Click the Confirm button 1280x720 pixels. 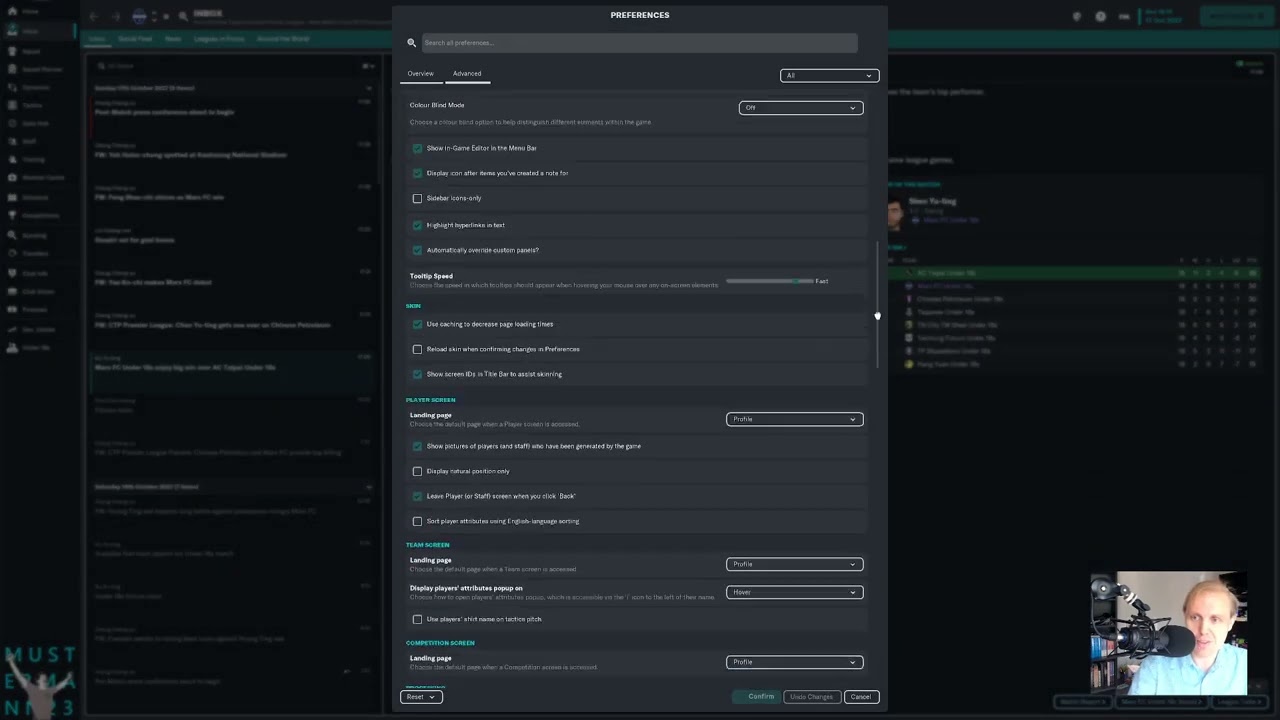[x=756, y=697]
